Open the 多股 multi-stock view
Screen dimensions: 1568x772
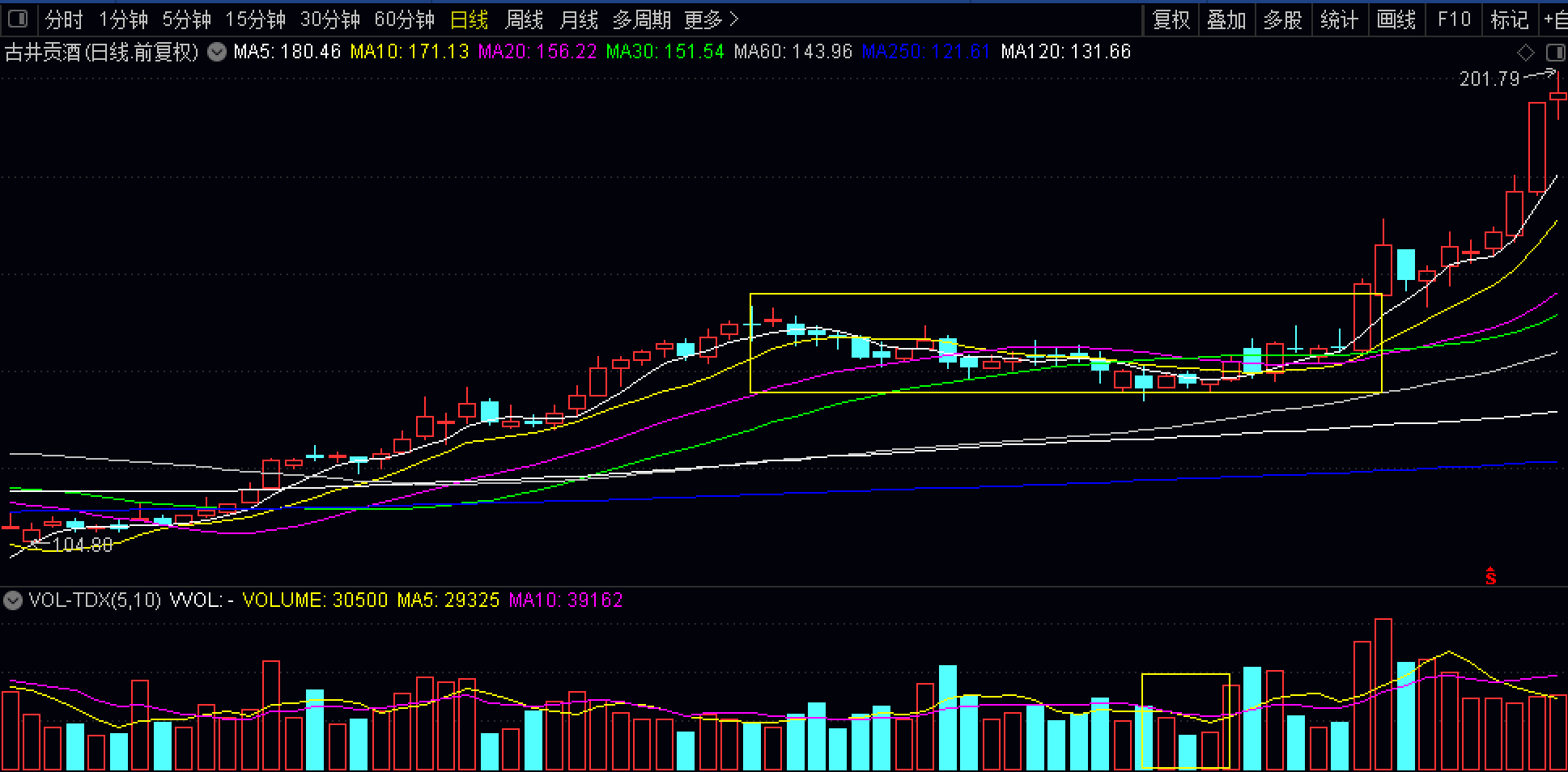(1283, 19)
